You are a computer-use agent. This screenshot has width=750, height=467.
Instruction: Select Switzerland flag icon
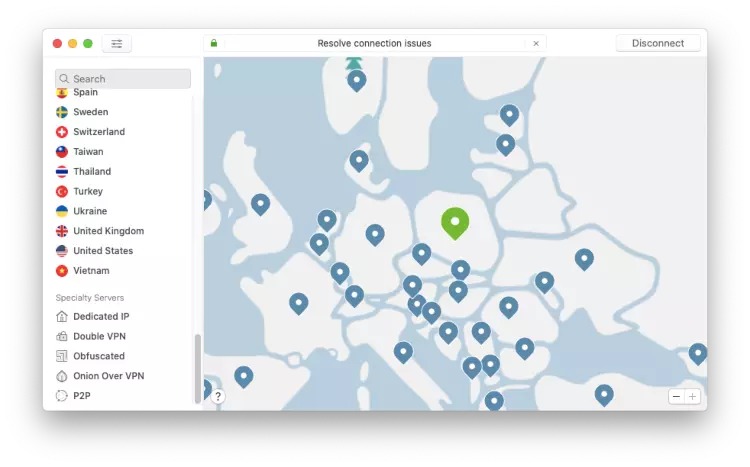click(x=62, y=132)
